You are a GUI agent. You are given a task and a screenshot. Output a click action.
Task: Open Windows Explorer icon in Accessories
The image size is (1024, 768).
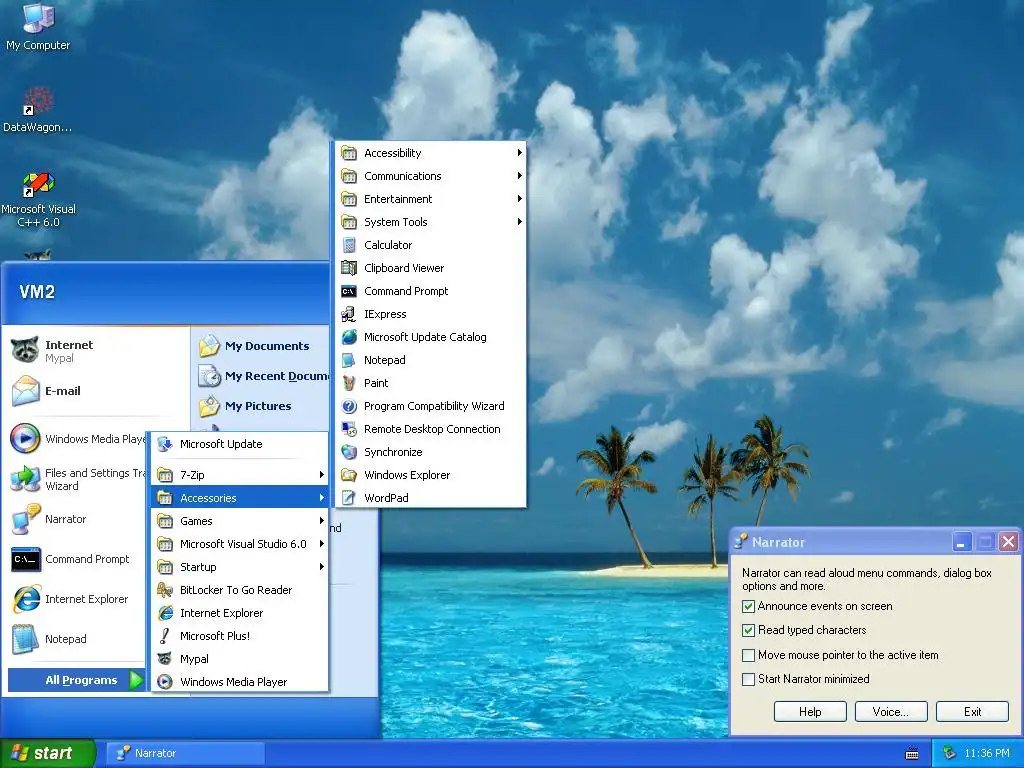(x=349, y=475)
